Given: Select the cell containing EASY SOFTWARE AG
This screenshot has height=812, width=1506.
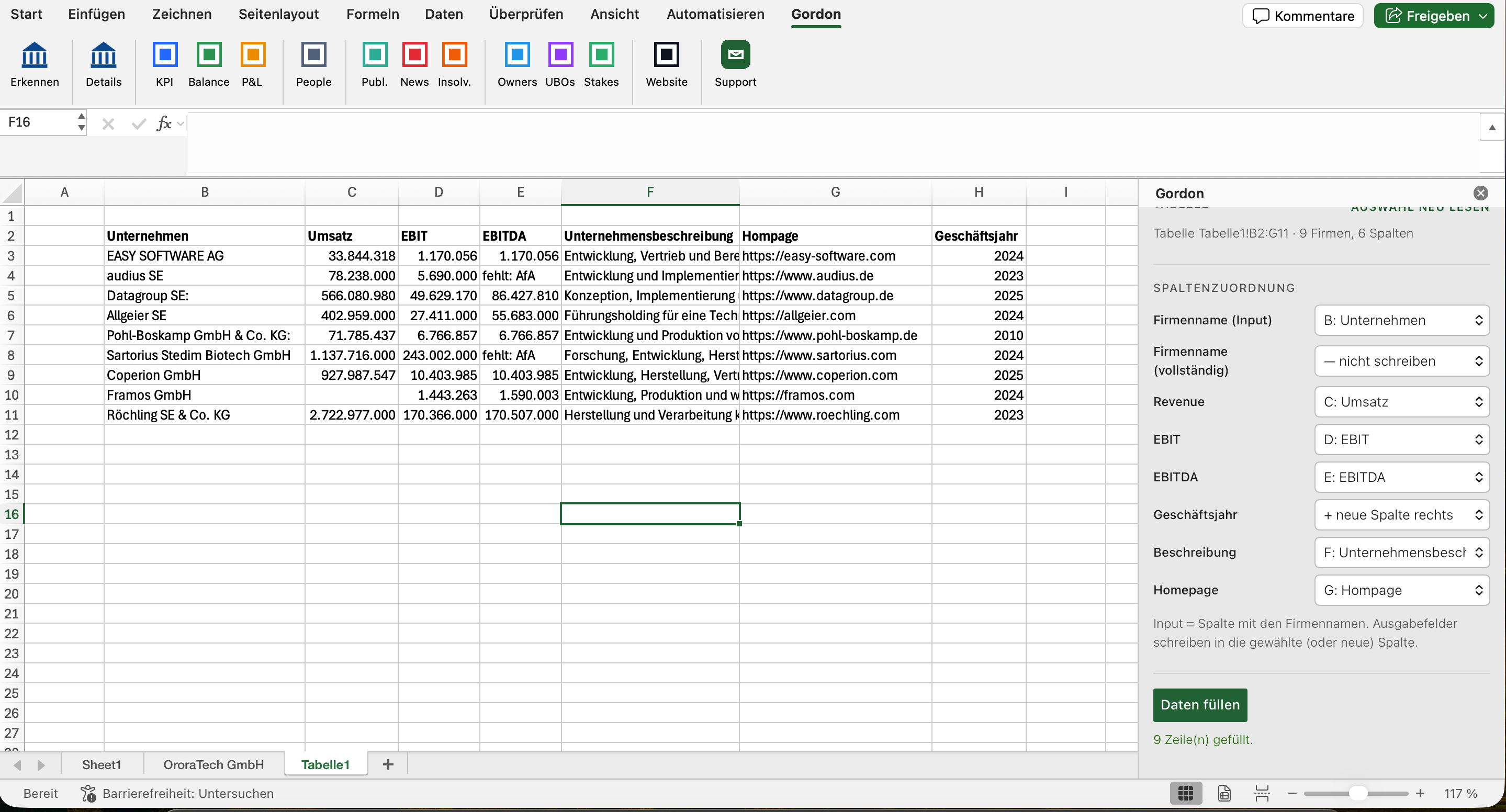Looking at the screenshot, I should click(204, 256).
